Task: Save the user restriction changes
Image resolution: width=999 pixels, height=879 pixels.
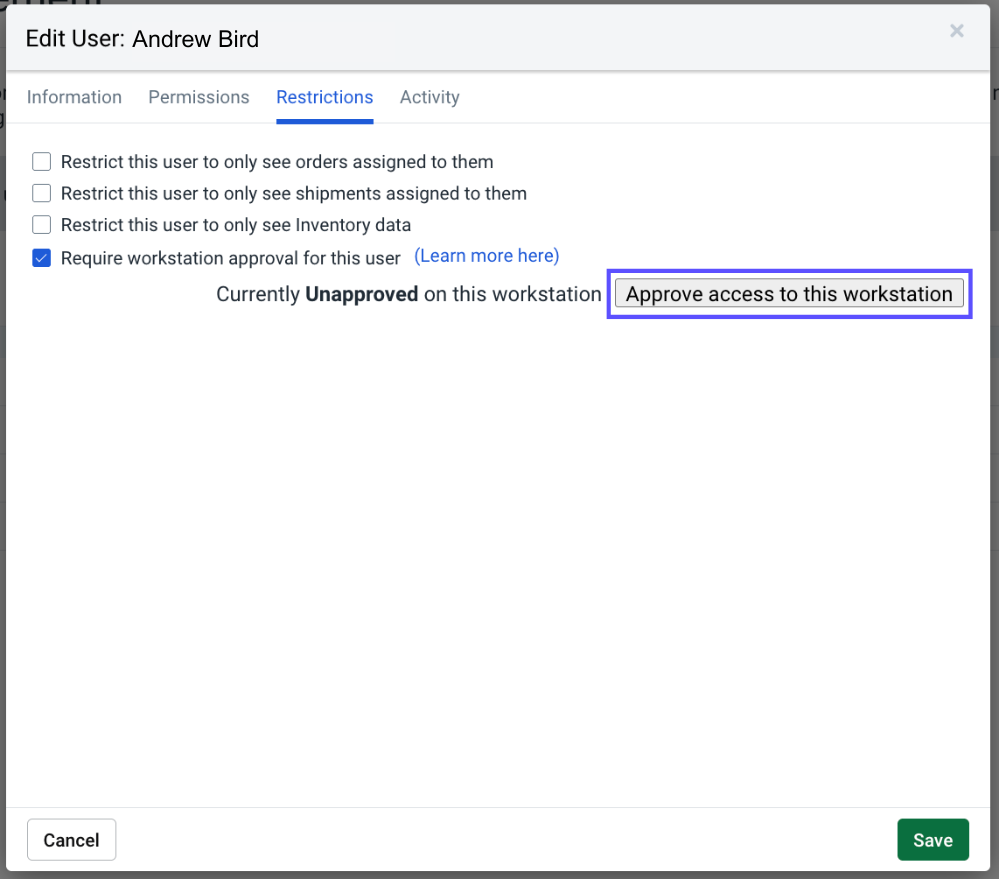Action: [932, 839]
